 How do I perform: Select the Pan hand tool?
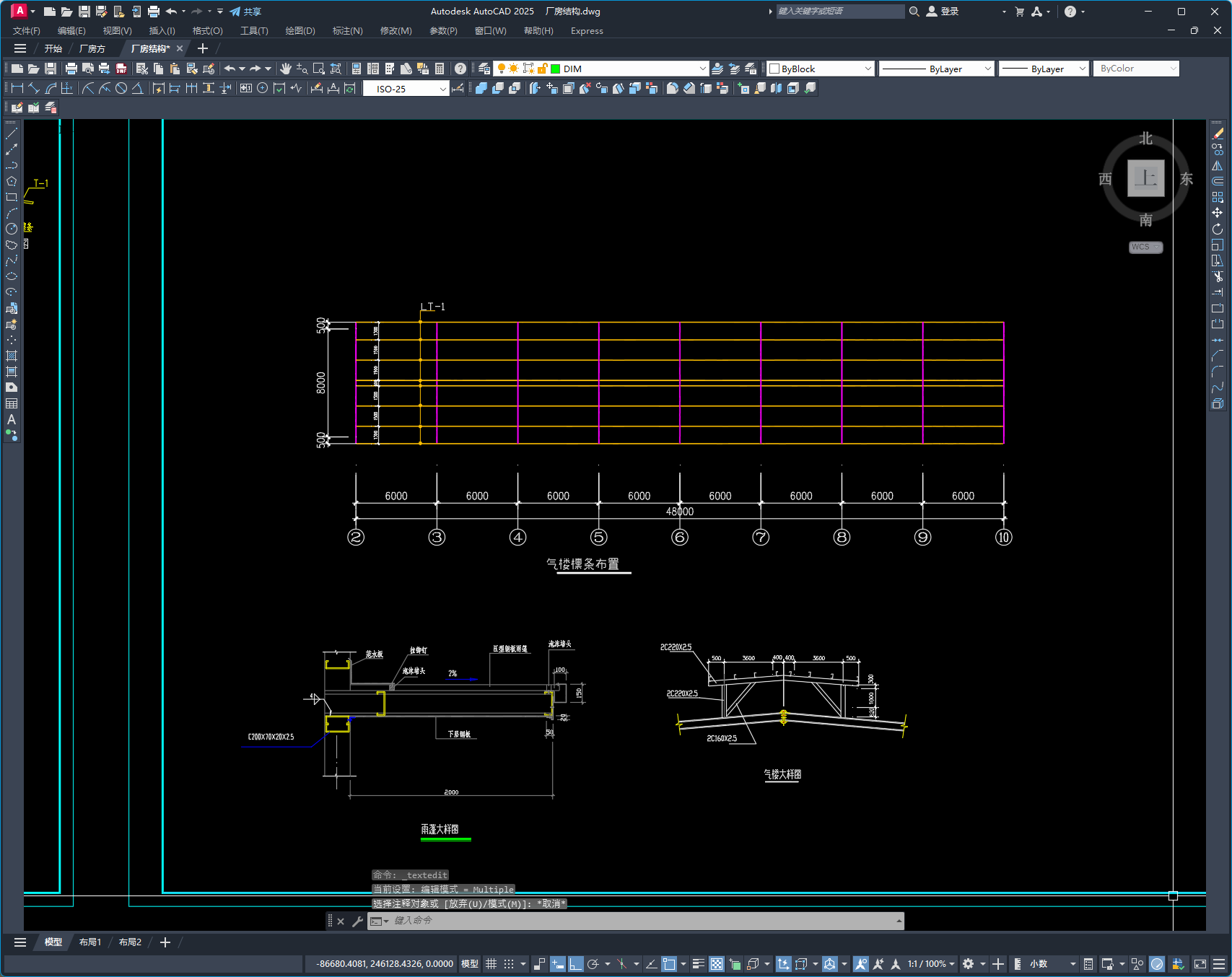pyautogui.click(x=286, y=69)
